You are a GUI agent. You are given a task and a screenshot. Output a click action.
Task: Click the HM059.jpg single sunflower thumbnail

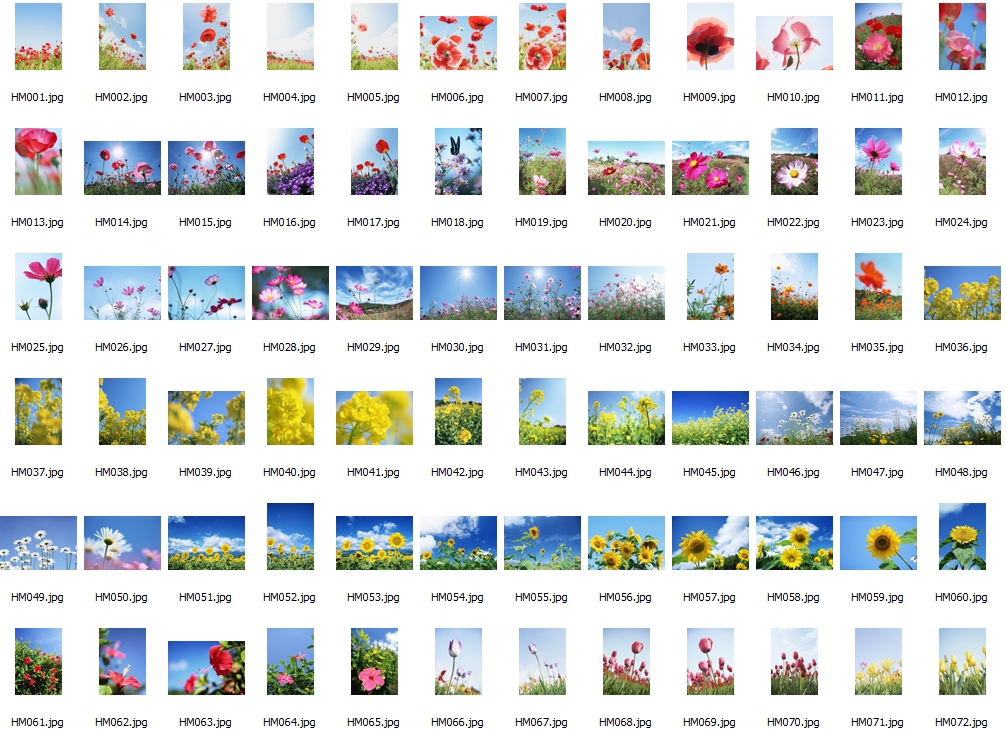[878, 542]
